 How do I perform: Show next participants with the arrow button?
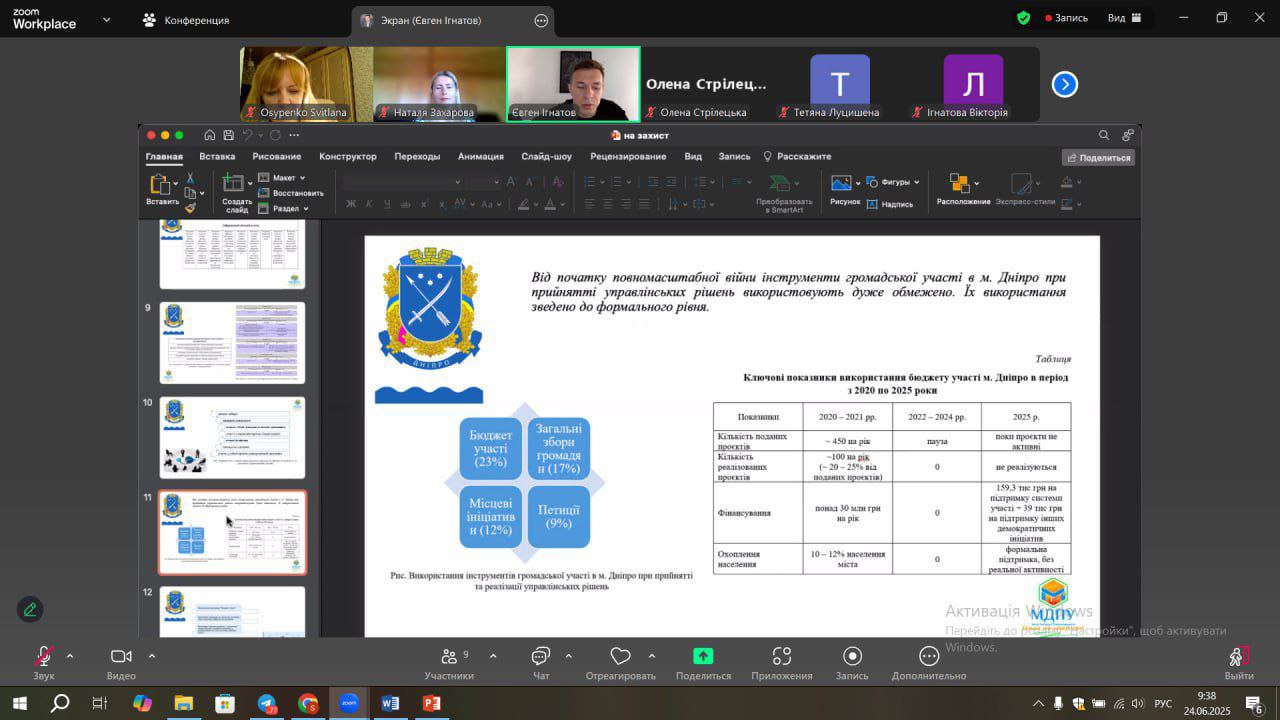[x=1065, y=85]
